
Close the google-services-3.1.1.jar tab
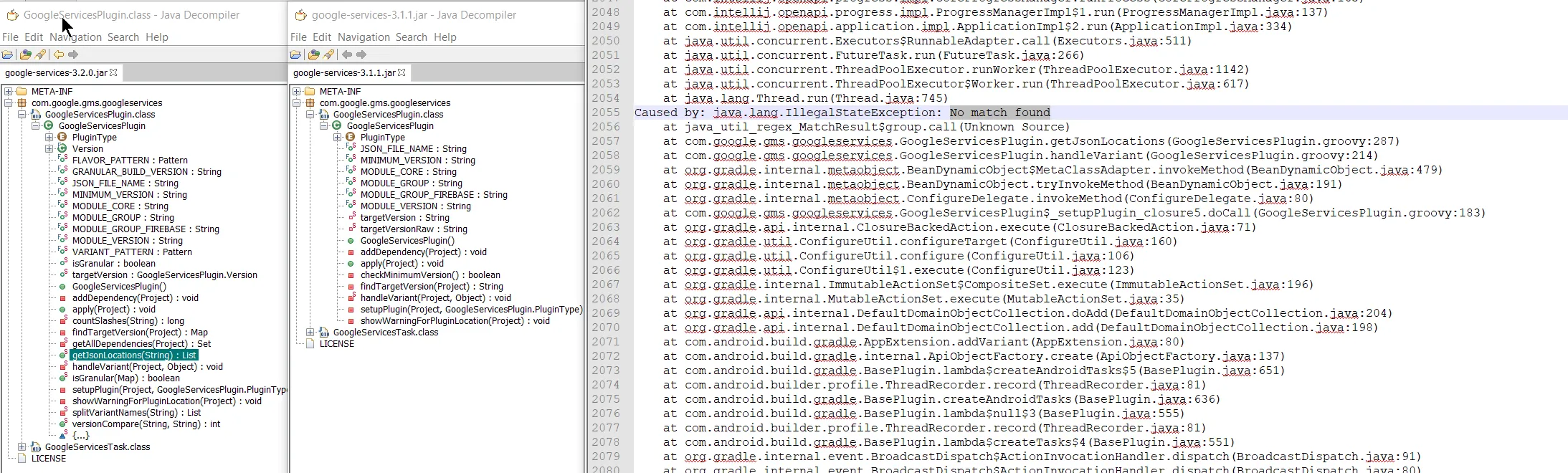[x=401, y=72]
